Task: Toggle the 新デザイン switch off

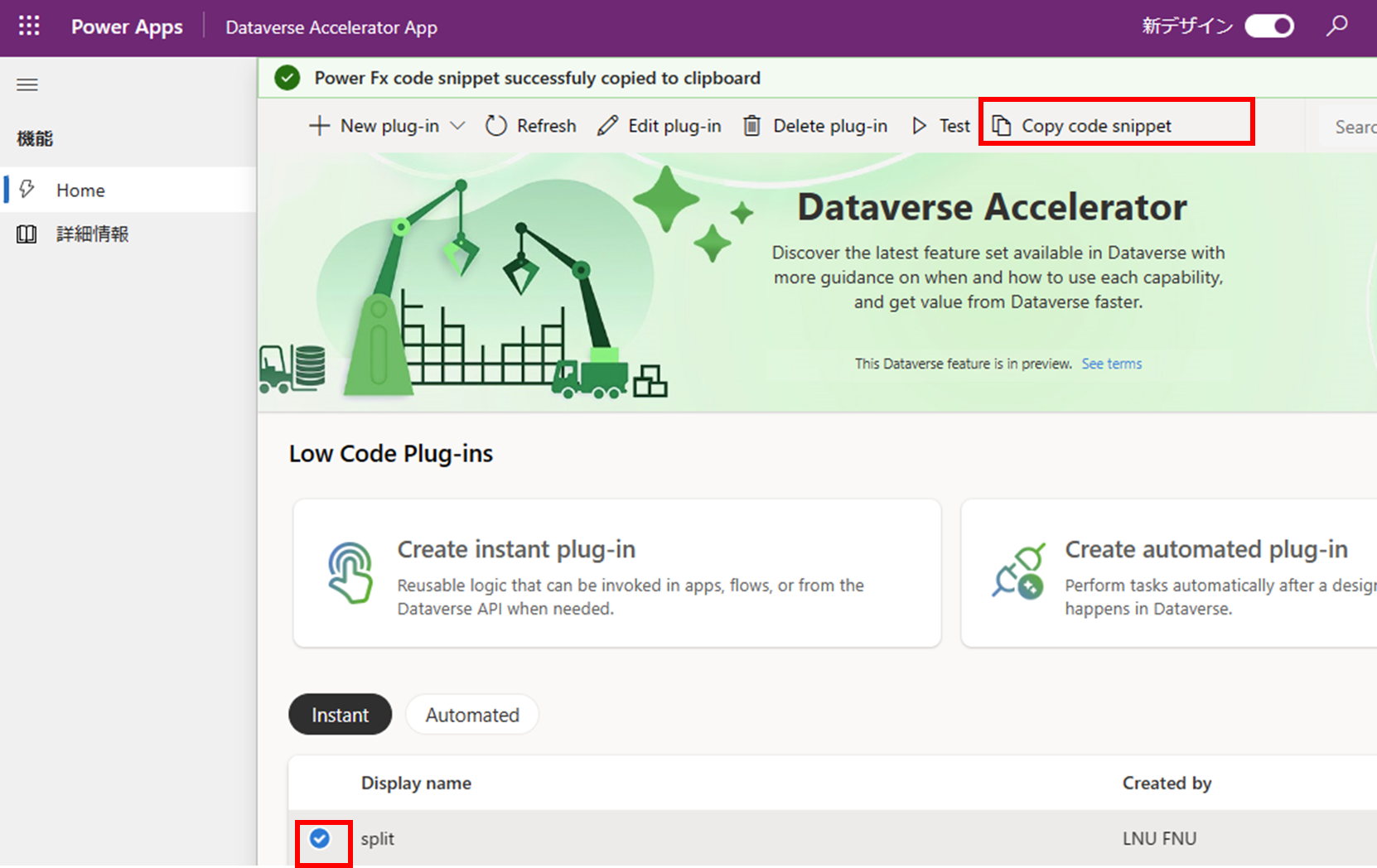Action: coord(1268,26)
